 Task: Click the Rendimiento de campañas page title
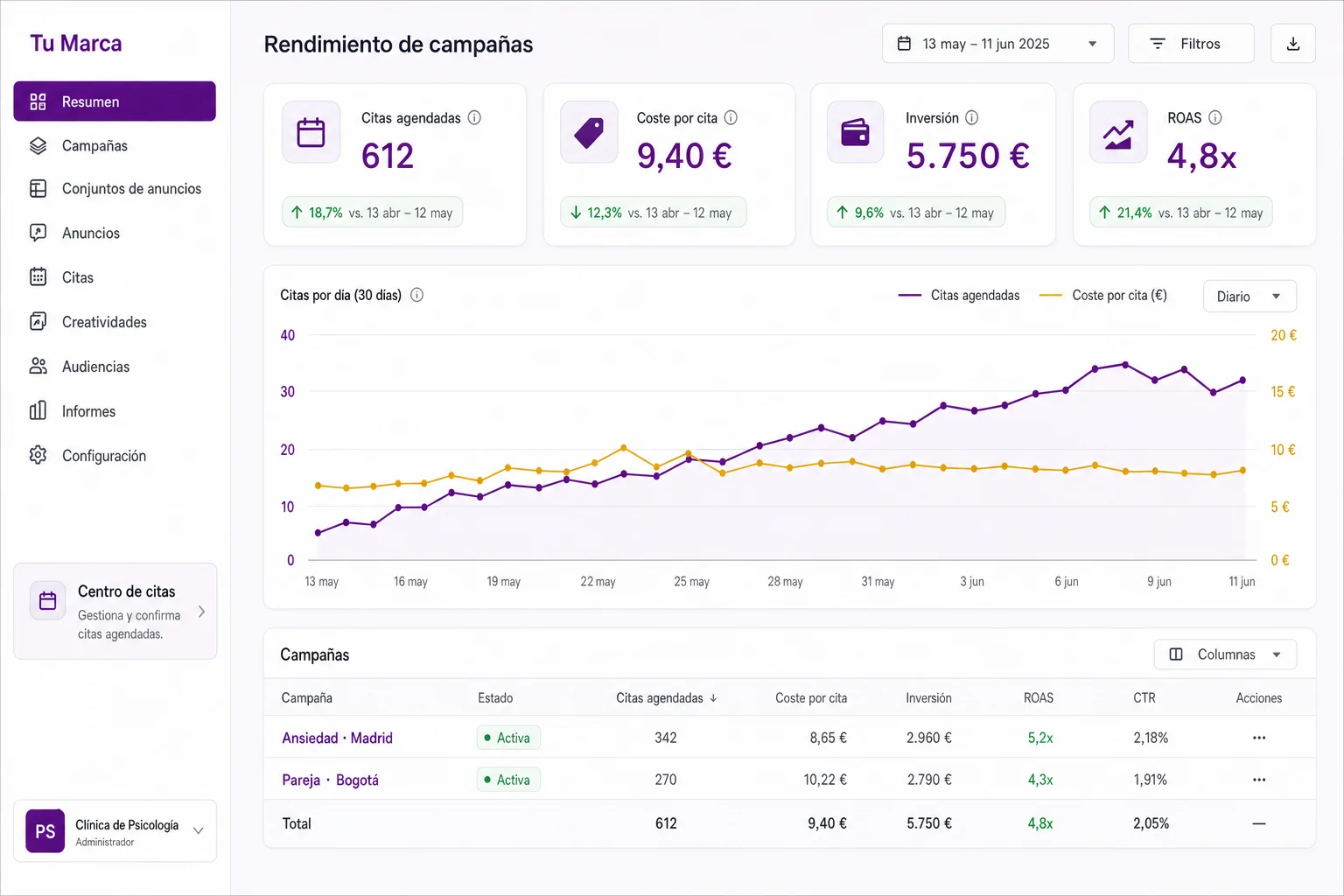[398, 45]
